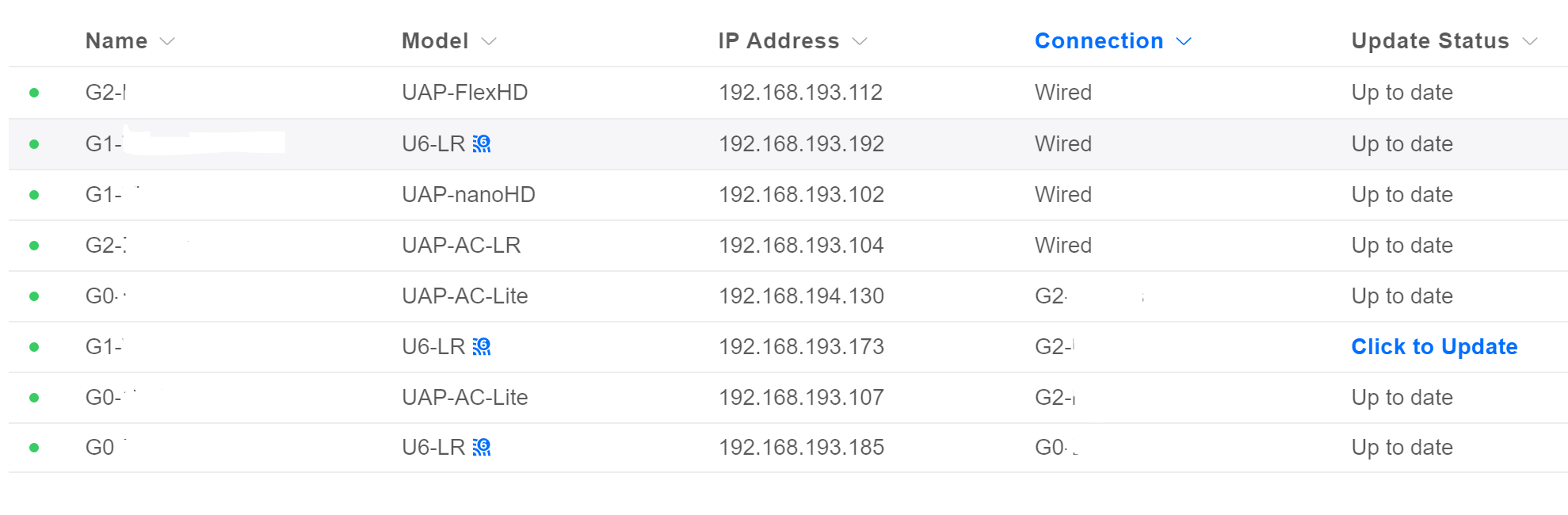Select the UAP-AC-LR device row
1568x515 pixels.
pyautogui.click(x=461, y=246)
